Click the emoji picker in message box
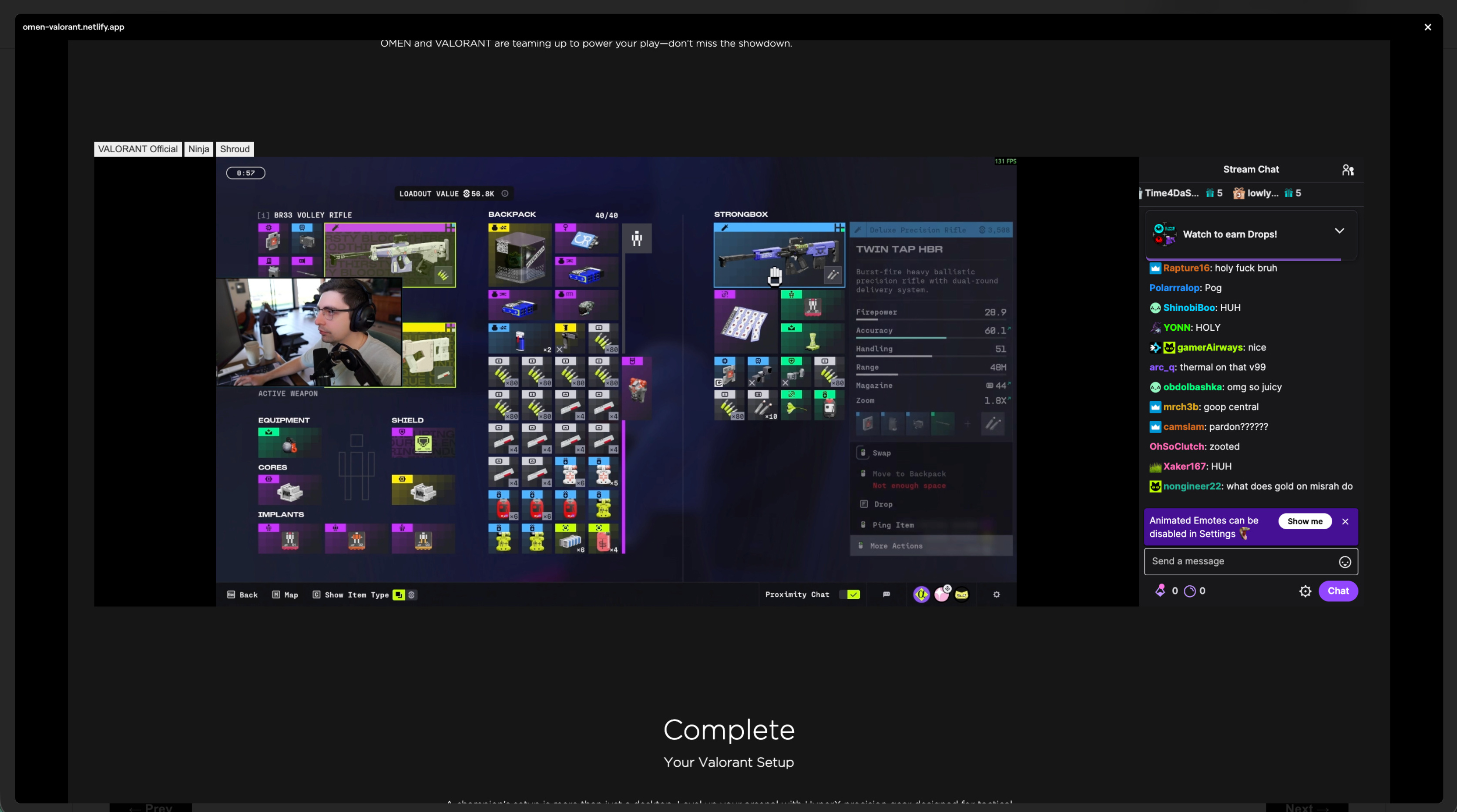The image size is (1457, 812). [1344, 561]
